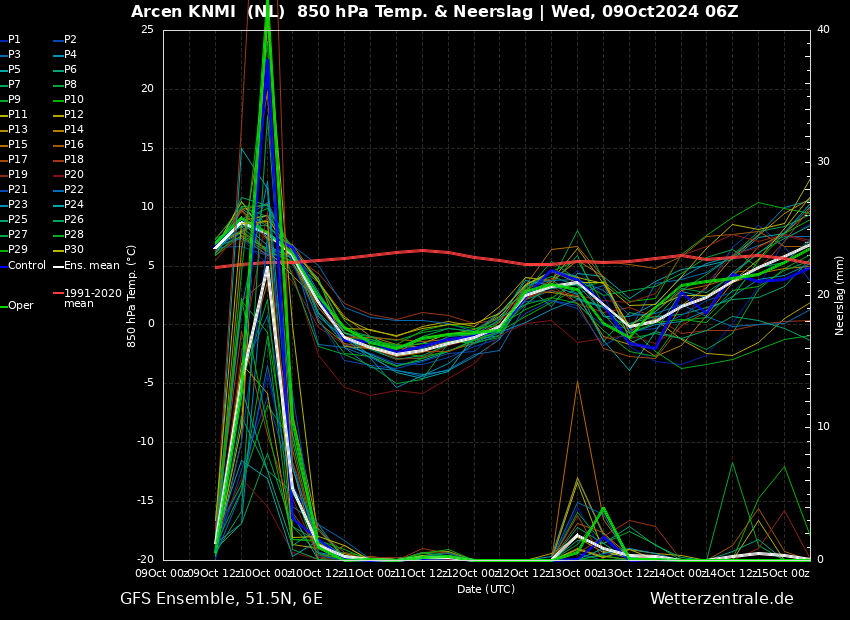Click the P10 legend label
The height and width of the screenshot is (620, 850).
pyautogui.click(x=73, y=100)
